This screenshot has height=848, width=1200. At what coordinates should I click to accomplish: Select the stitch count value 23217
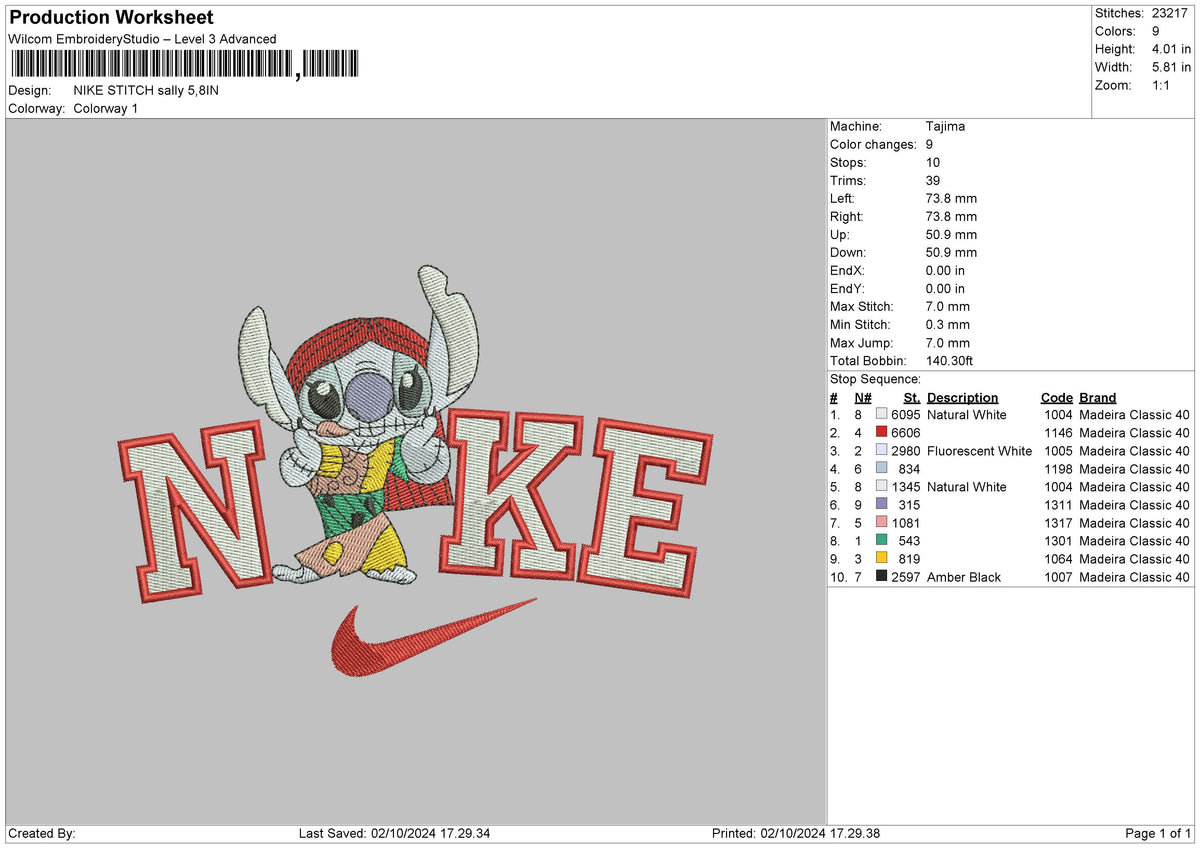1171,13
